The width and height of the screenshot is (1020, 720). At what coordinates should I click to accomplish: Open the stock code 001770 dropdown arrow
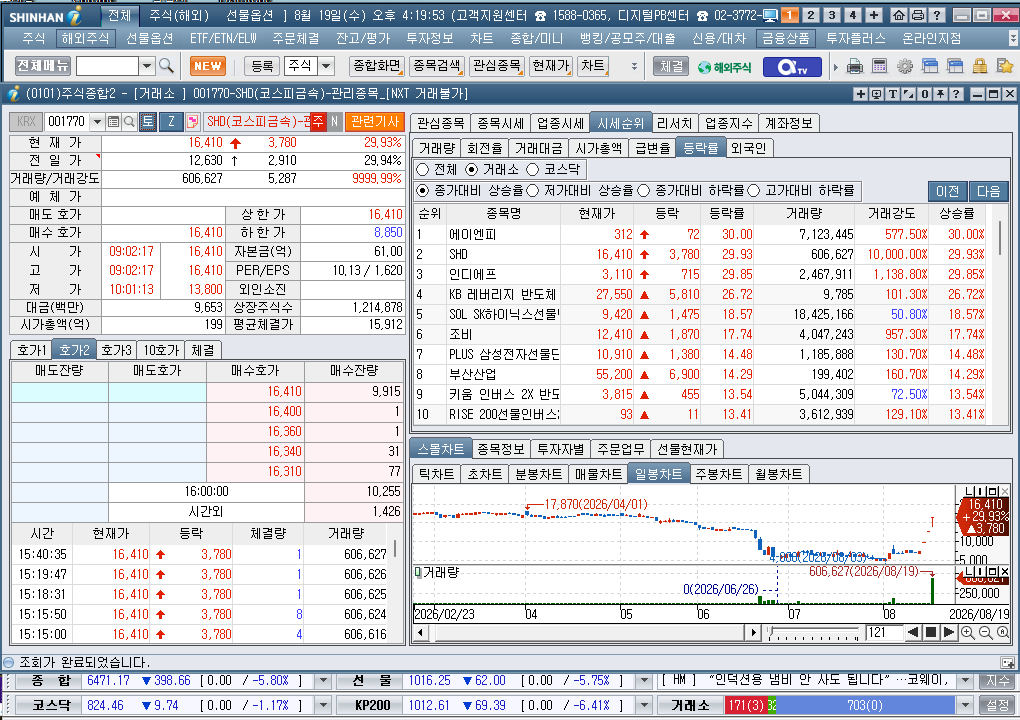tap(97, 122)
